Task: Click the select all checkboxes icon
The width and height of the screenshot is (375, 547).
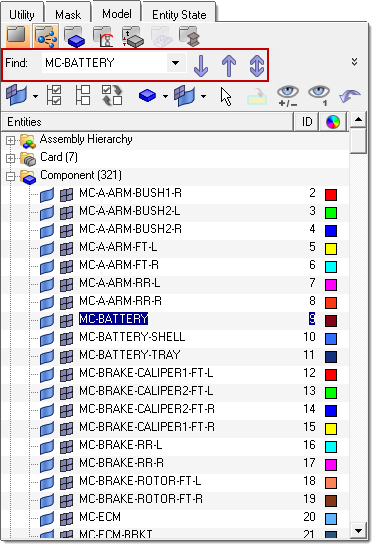Action: point(54,95)
